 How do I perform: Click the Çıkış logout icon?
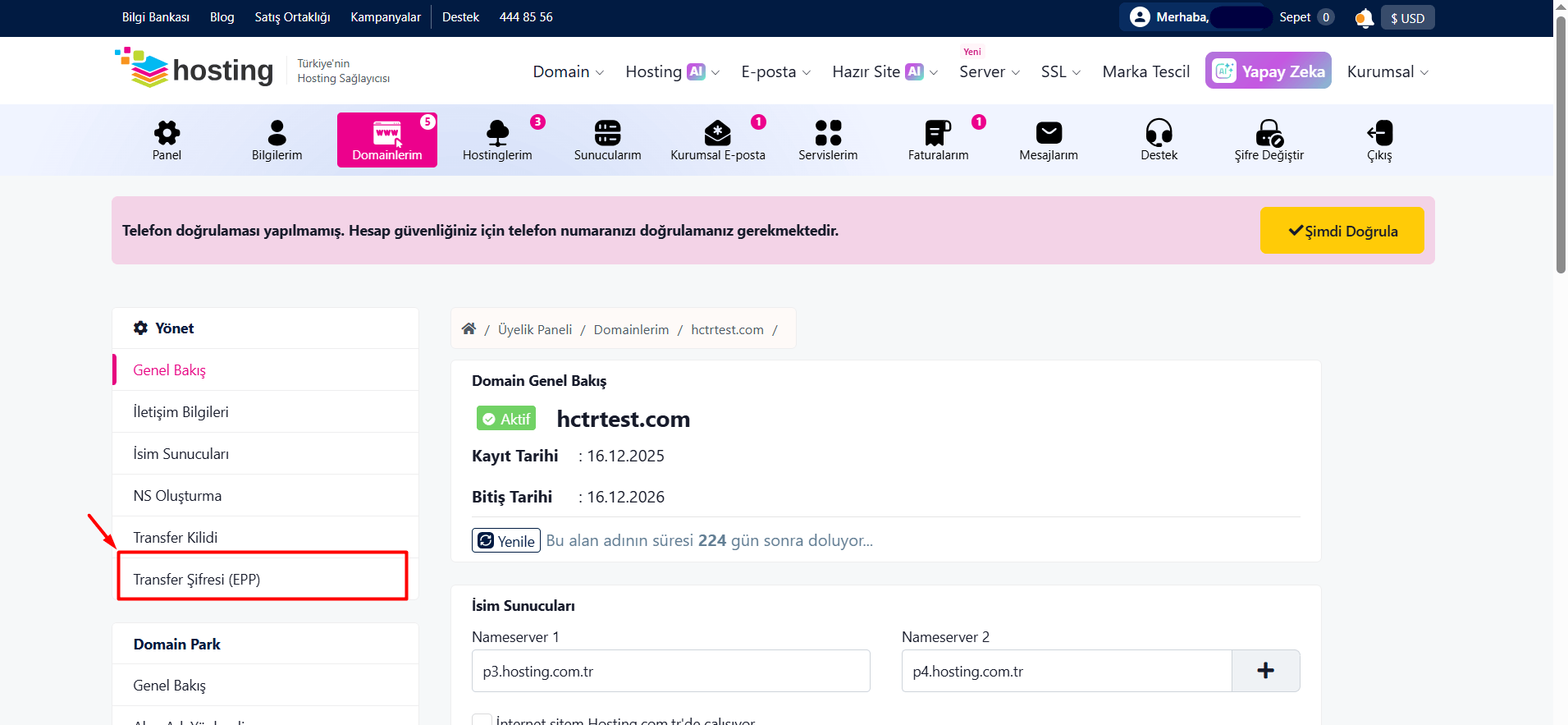pyautogui.click(x=1379, y=132)
